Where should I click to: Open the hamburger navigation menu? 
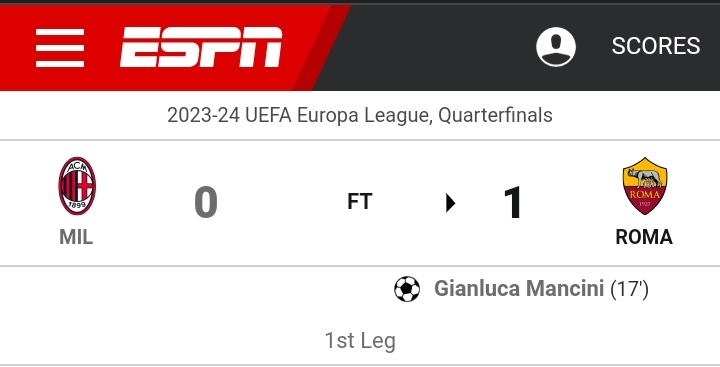coord(60,48)
